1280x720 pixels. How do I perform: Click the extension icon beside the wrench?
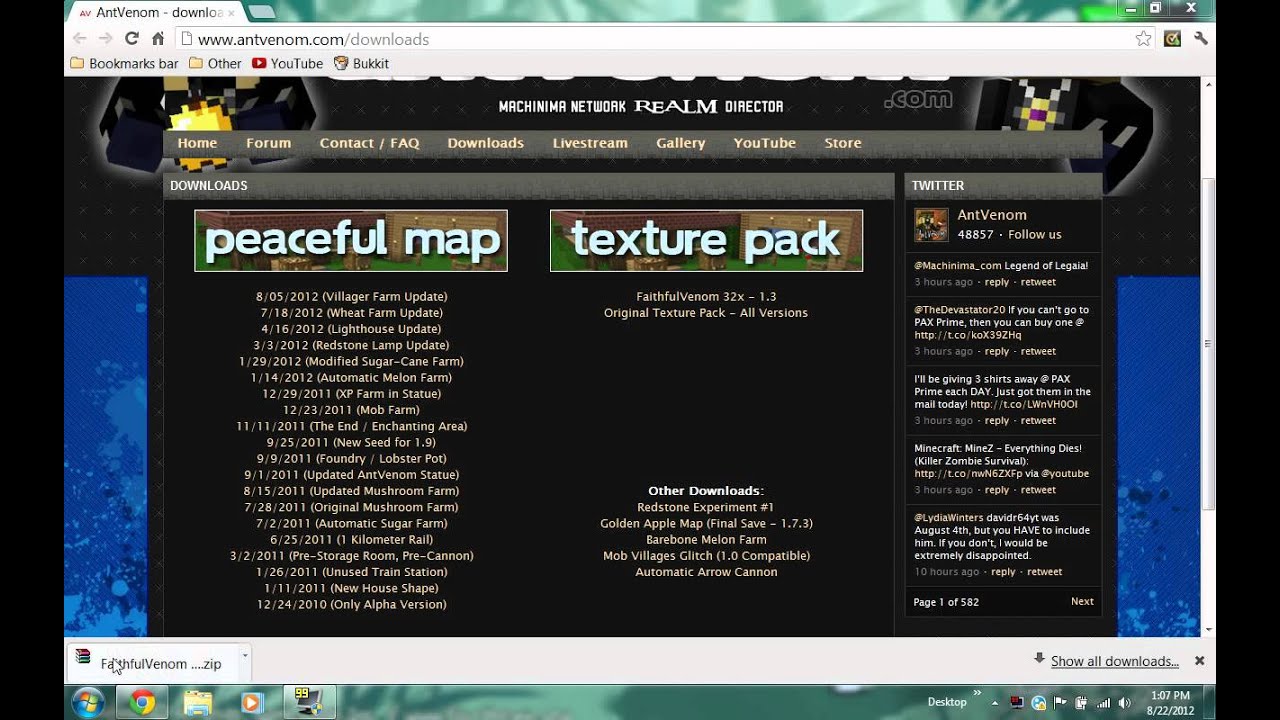point(1173,39)
